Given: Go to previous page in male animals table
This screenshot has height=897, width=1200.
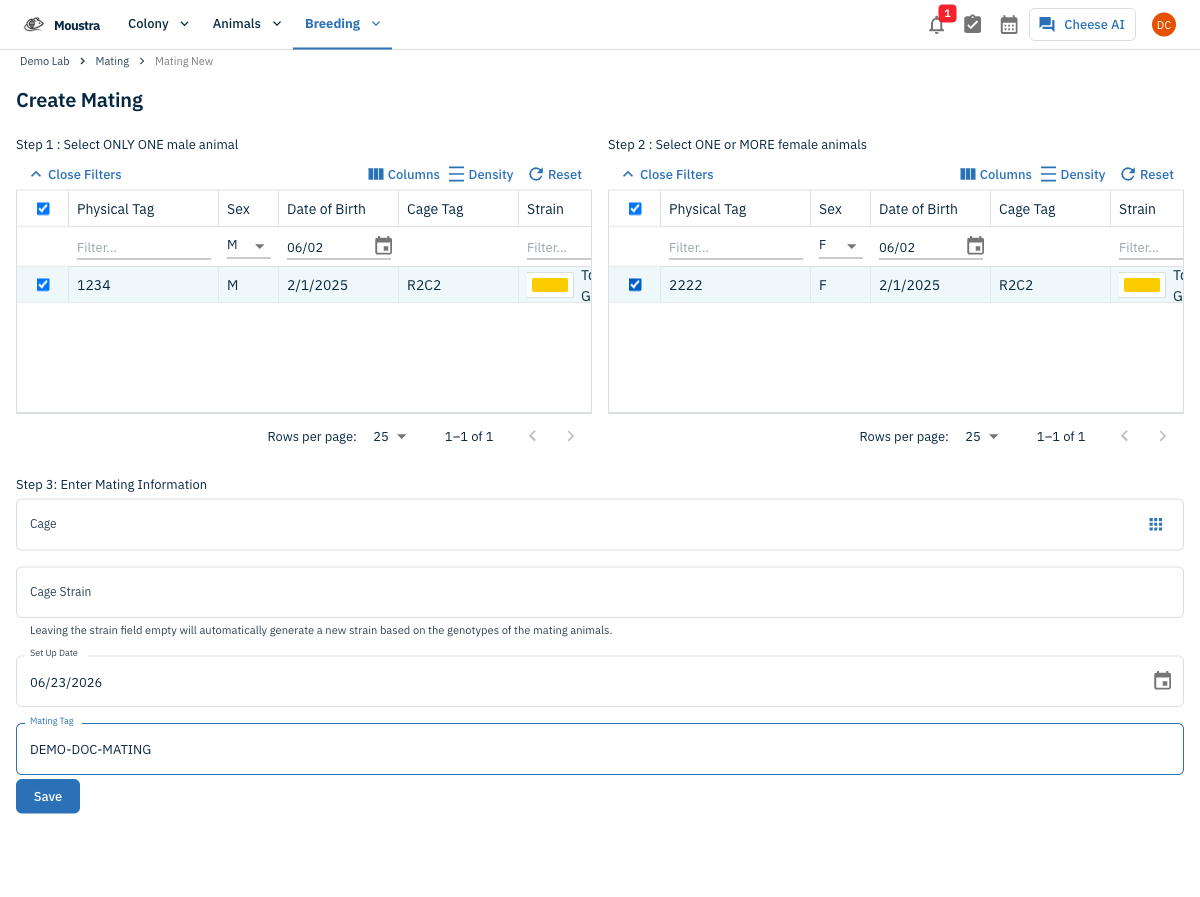Looking at the screenshot, I should (532, 436).
